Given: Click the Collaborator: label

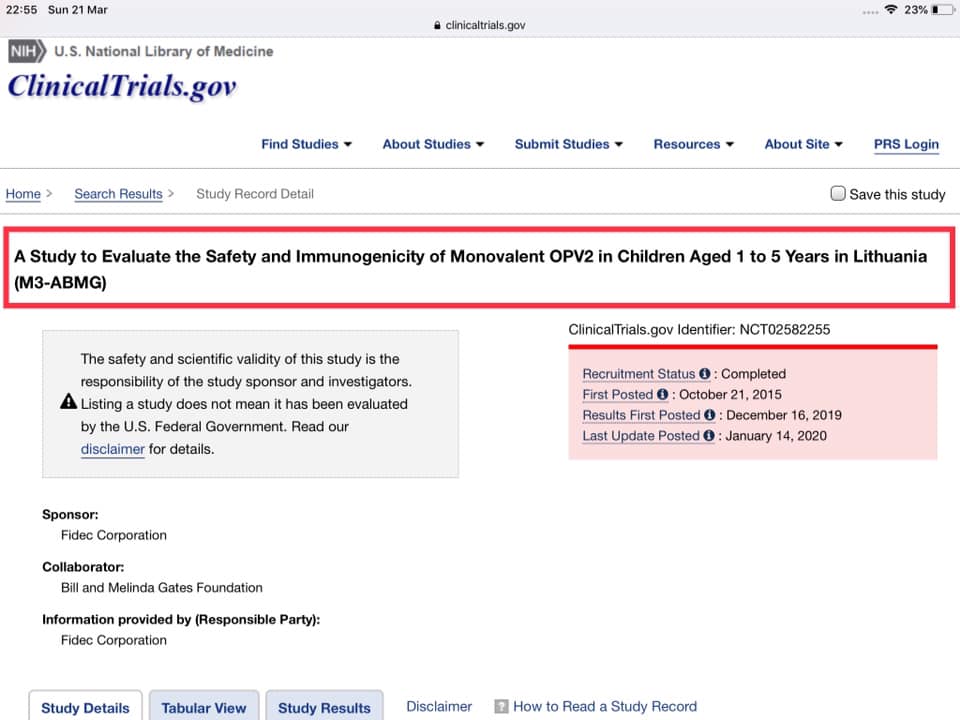Looking at the screenshot, I should point(83,567).
